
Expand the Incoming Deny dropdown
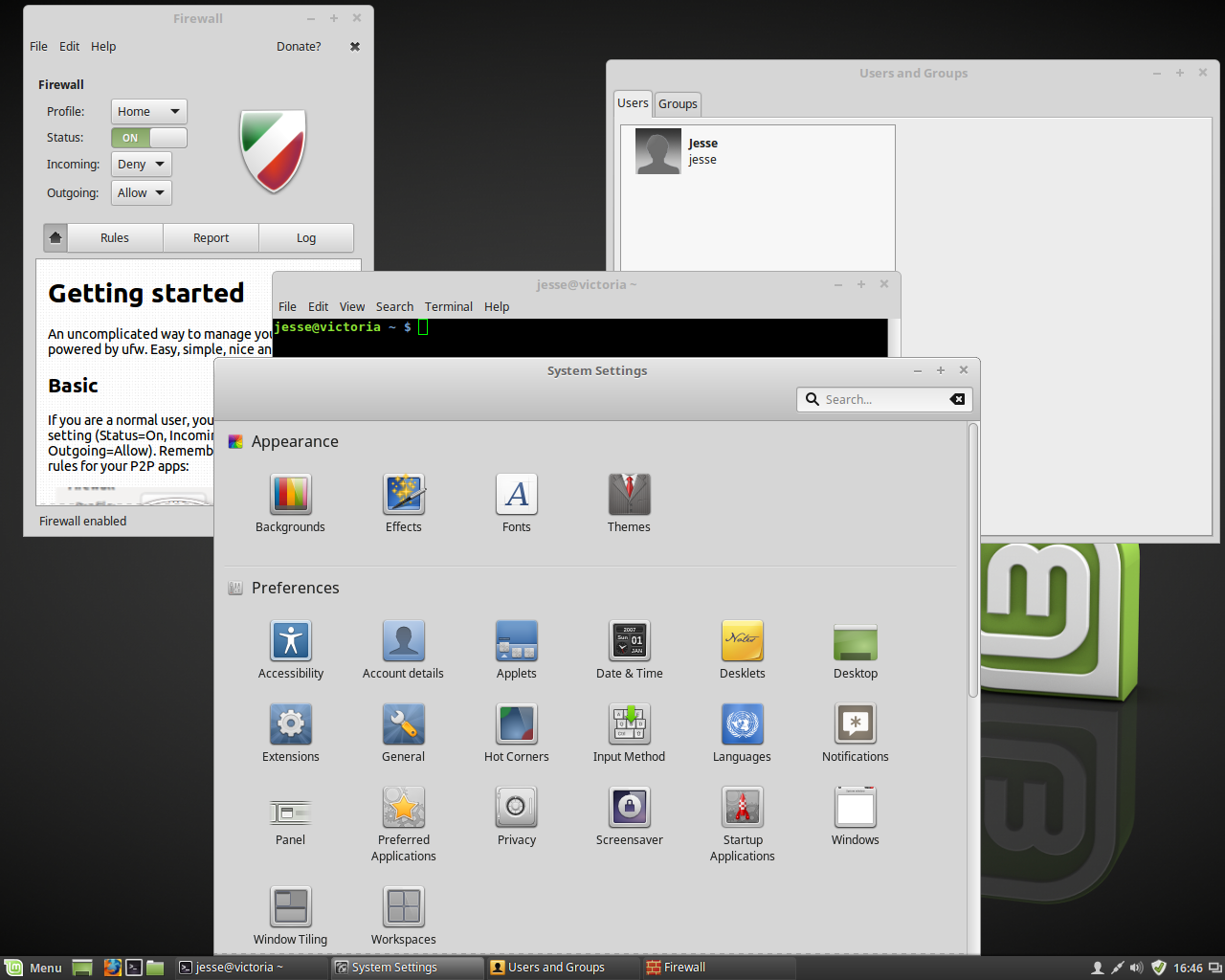tap(142, 165)
